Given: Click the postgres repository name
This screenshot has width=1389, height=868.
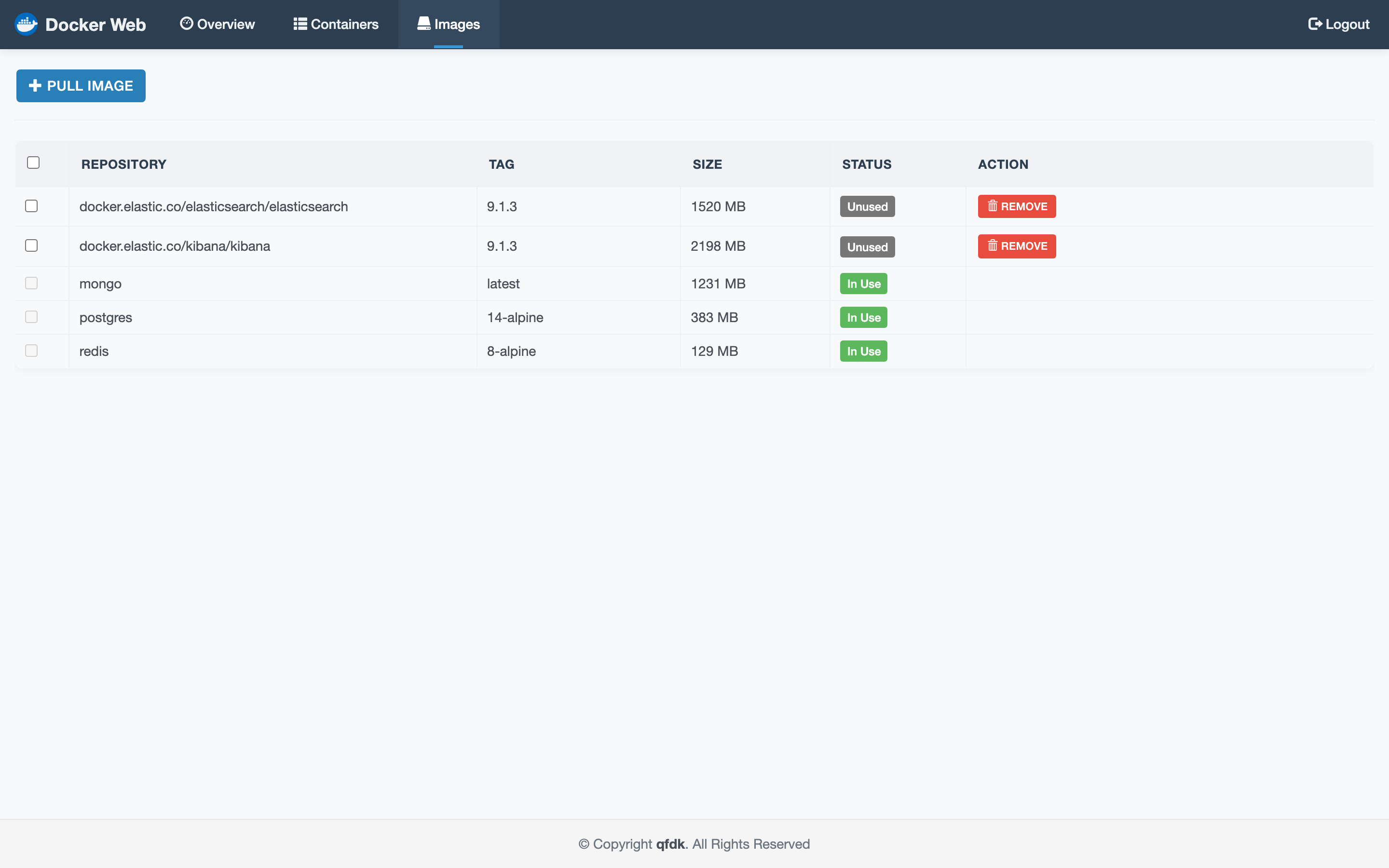Looking at the screenshot, I should (x=106, y=317).
